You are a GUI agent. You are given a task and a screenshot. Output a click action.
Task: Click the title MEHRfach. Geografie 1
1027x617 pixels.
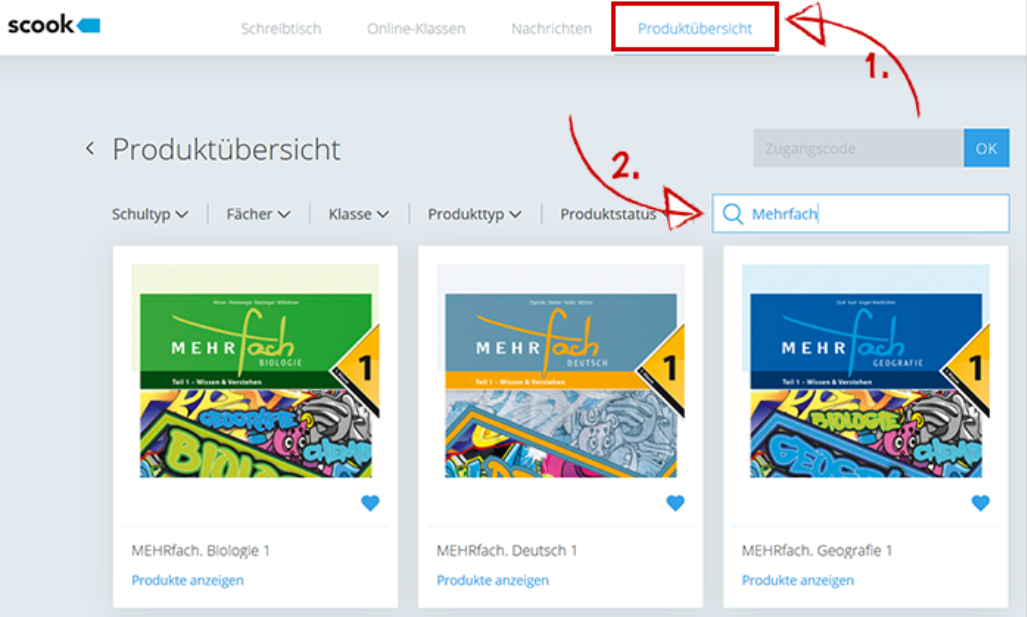tap(817, 550)
